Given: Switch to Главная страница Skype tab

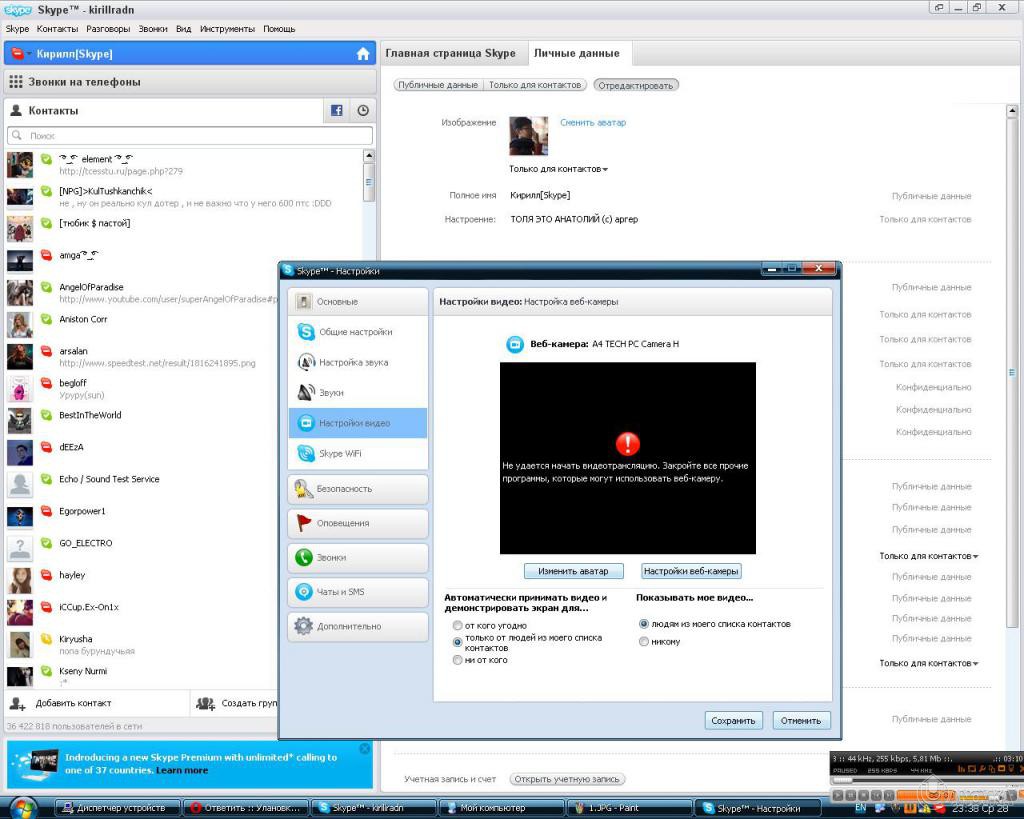Looking at the screenshot, I should tap(450, 53).
